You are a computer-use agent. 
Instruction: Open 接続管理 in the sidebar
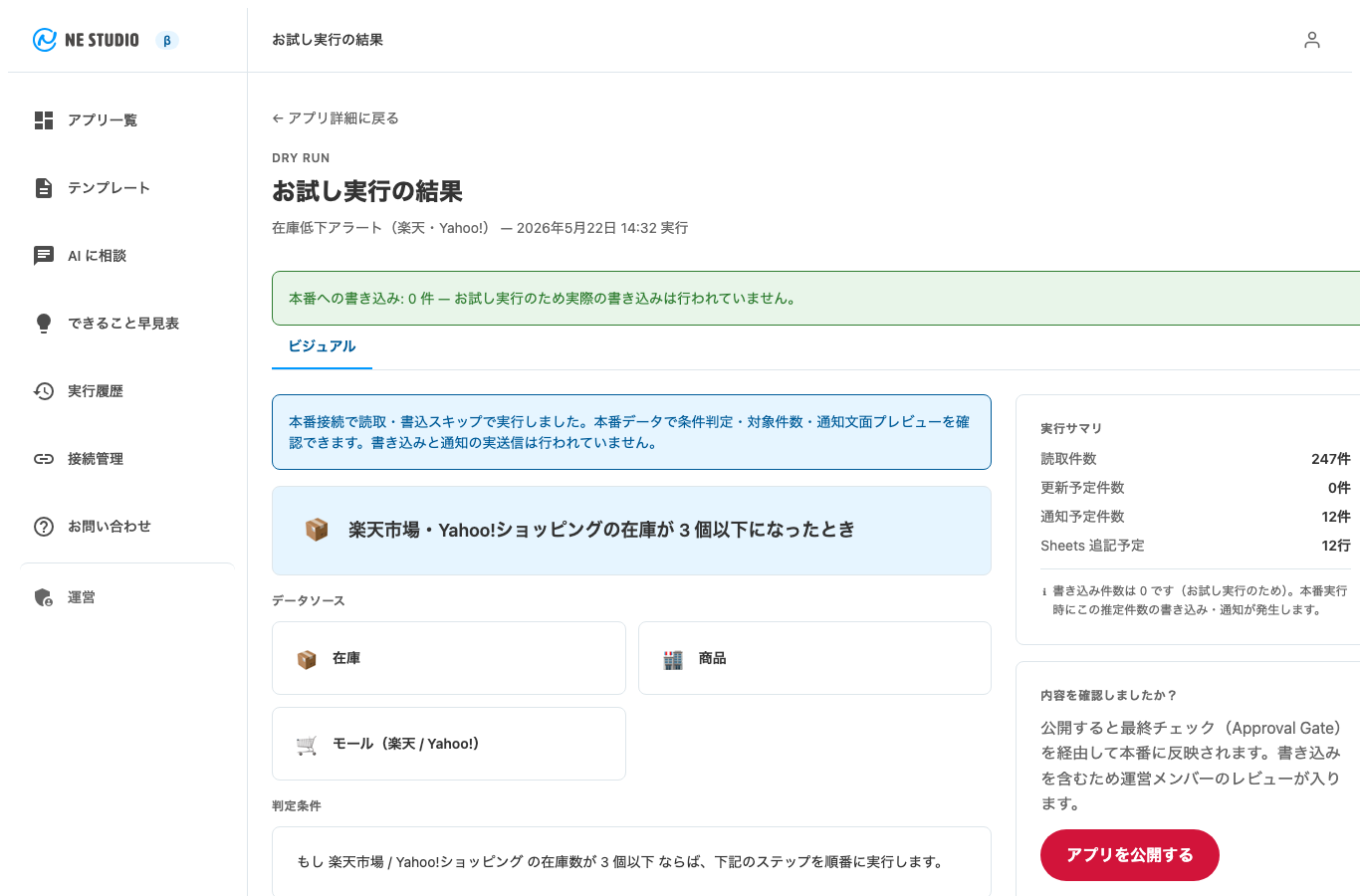tap(127, 459)
